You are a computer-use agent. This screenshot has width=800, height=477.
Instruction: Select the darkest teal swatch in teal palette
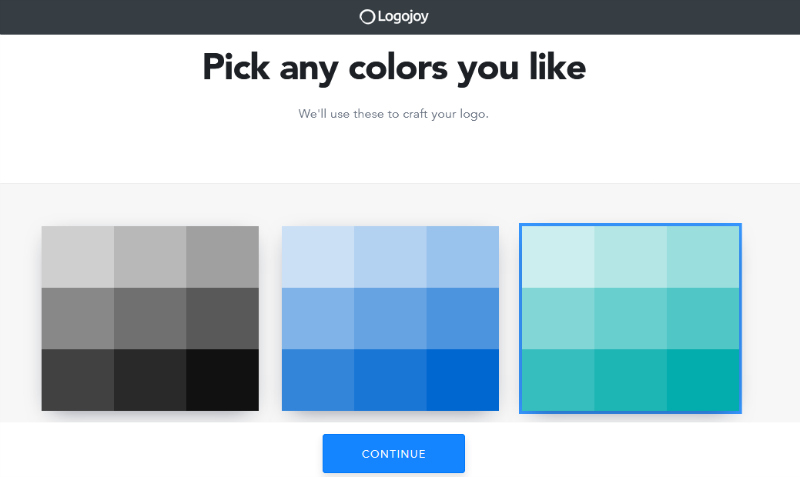point(702,379)
